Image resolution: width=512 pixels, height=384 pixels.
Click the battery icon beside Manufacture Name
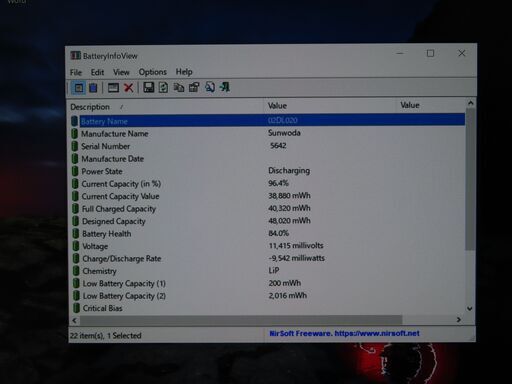pos(75,134)
